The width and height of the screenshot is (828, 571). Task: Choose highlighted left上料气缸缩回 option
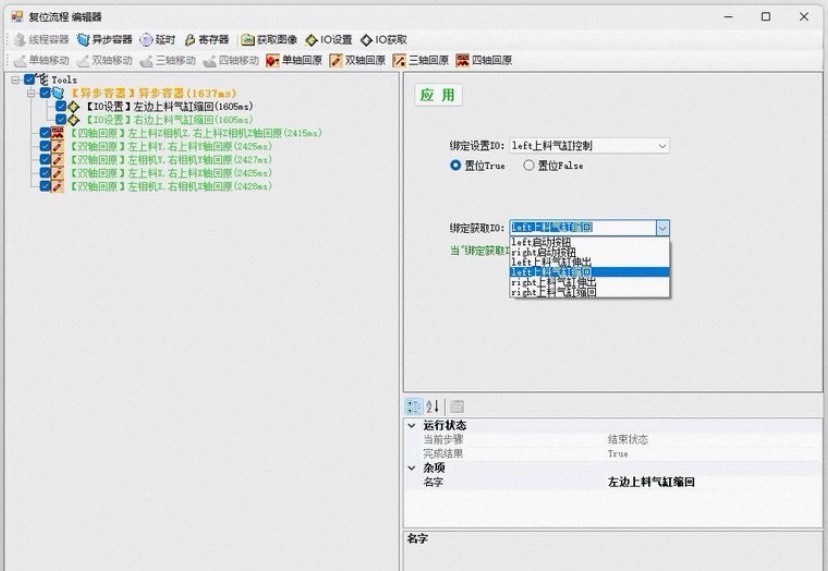(589, 272)
